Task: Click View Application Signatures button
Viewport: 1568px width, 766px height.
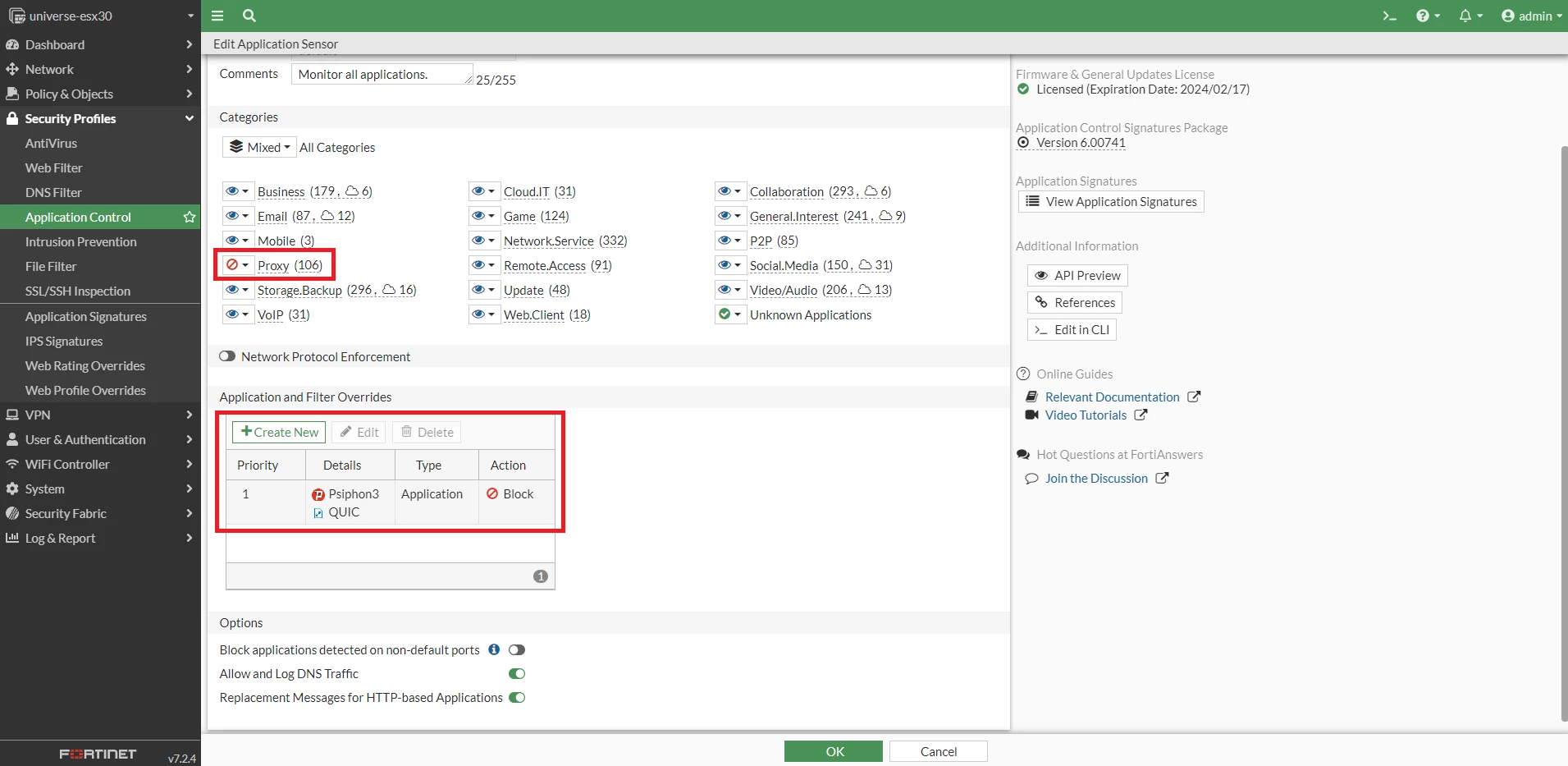Action: point(1111,201)
